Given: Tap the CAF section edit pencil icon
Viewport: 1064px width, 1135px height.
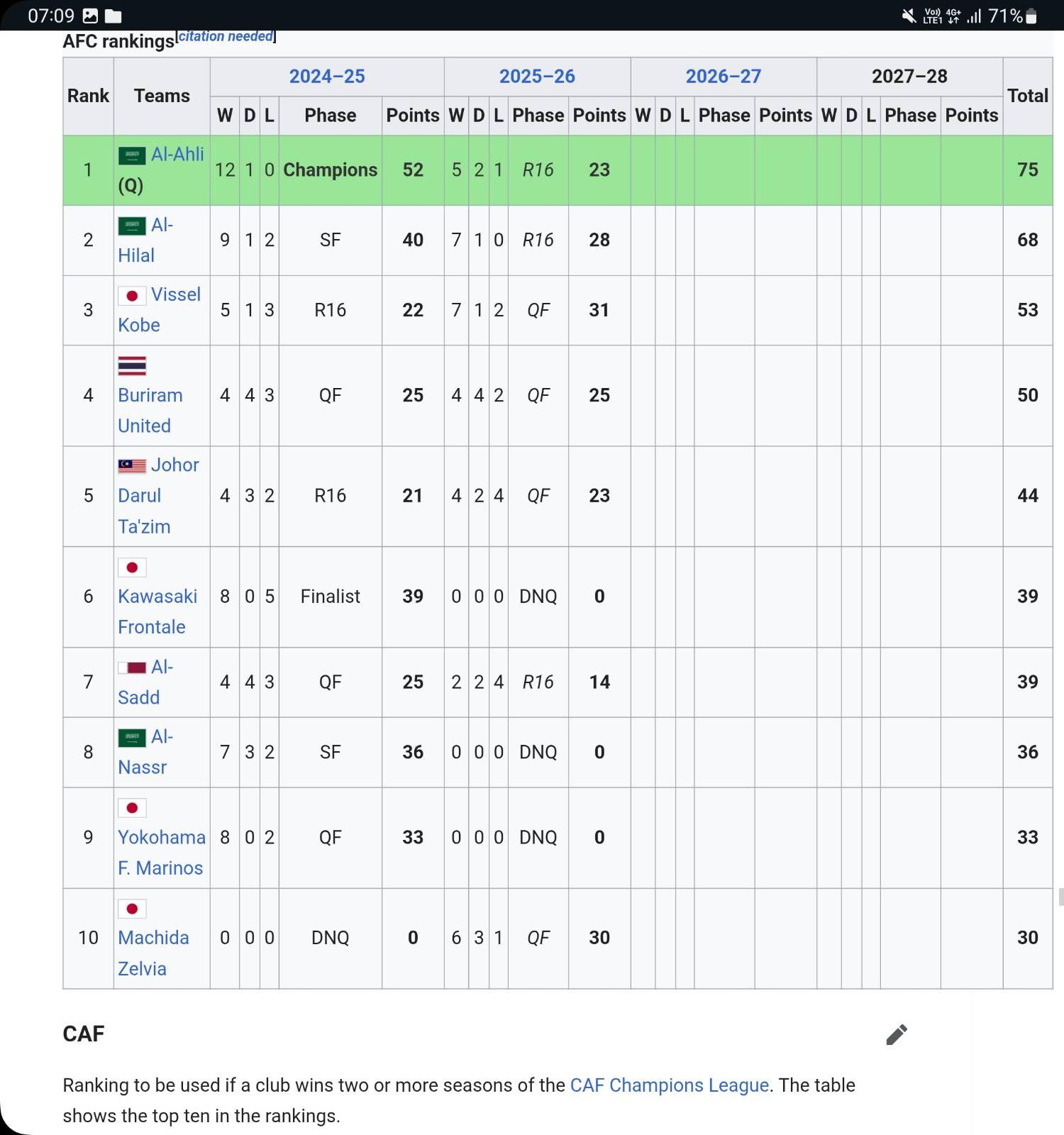Looking at the screenshot, I should coord(897,1035).
